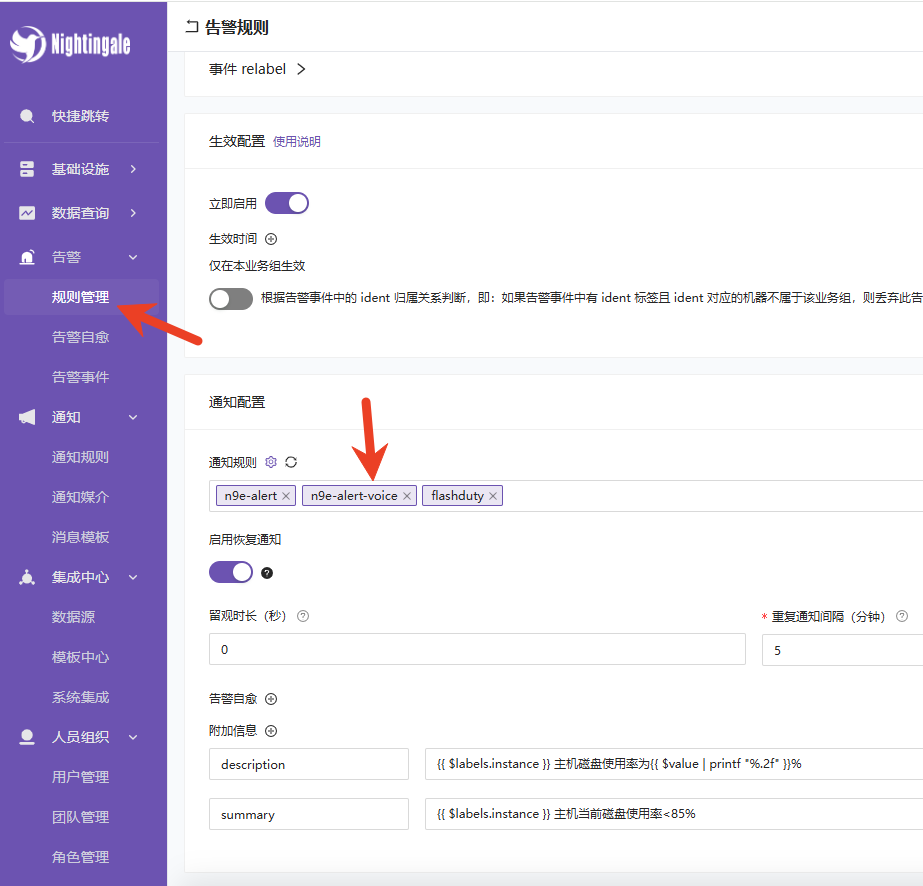The image size is (923, 886).
Task: Enable the 仅在本业务组生效 switch
Action: click(231, 298)
